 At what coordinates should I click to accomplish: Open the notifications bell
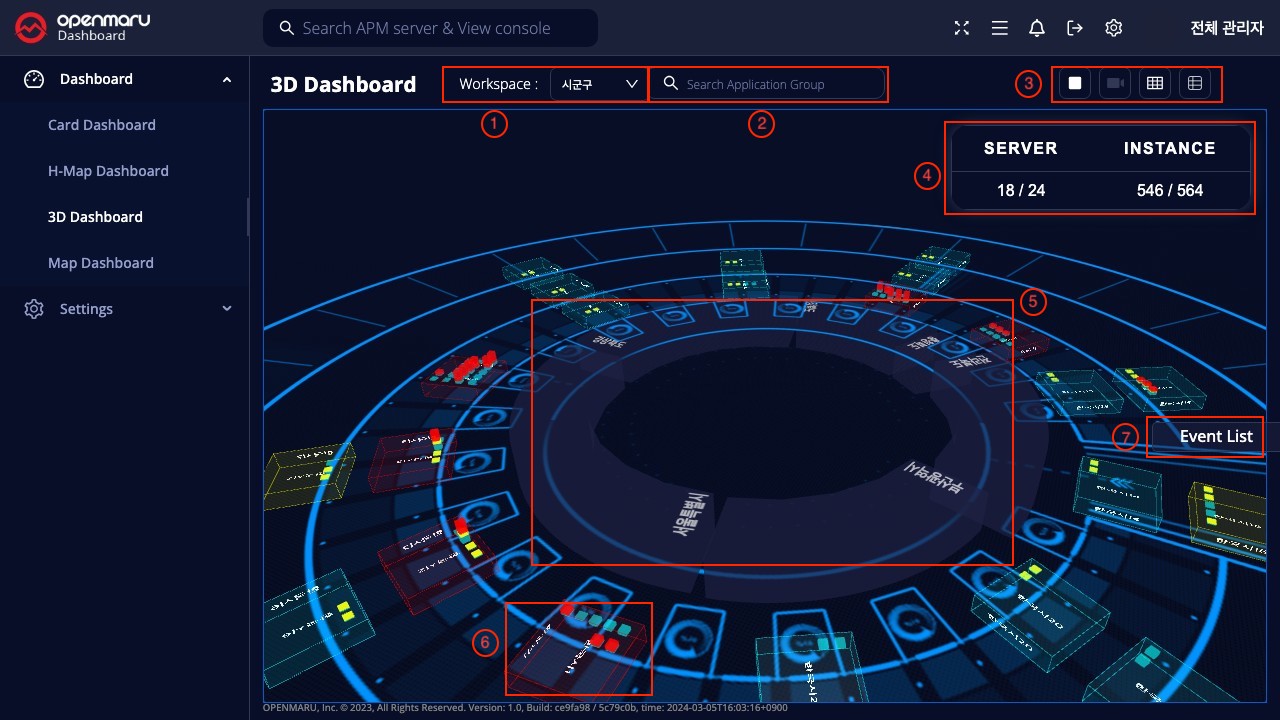[x=1037, y=28]
